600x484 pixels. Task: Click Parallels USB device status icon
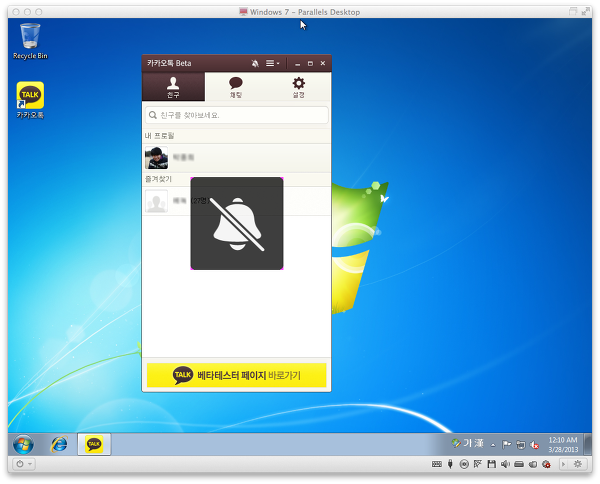click(450, 464)
